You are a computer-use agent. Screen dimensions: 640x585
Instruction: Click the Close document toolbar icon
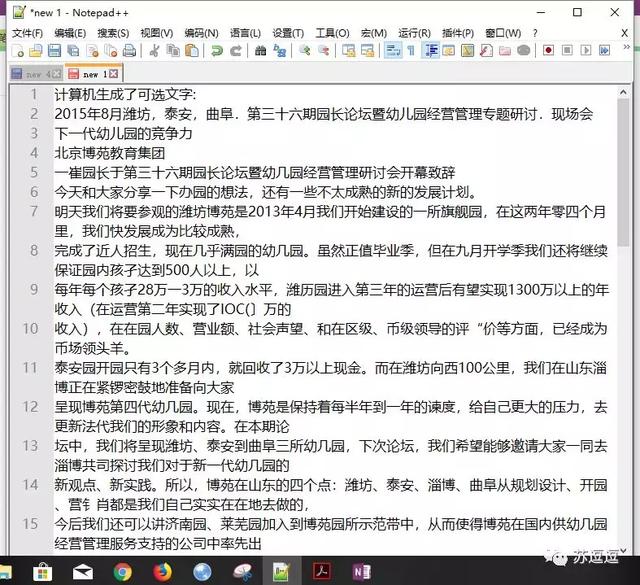pos(93,51)
